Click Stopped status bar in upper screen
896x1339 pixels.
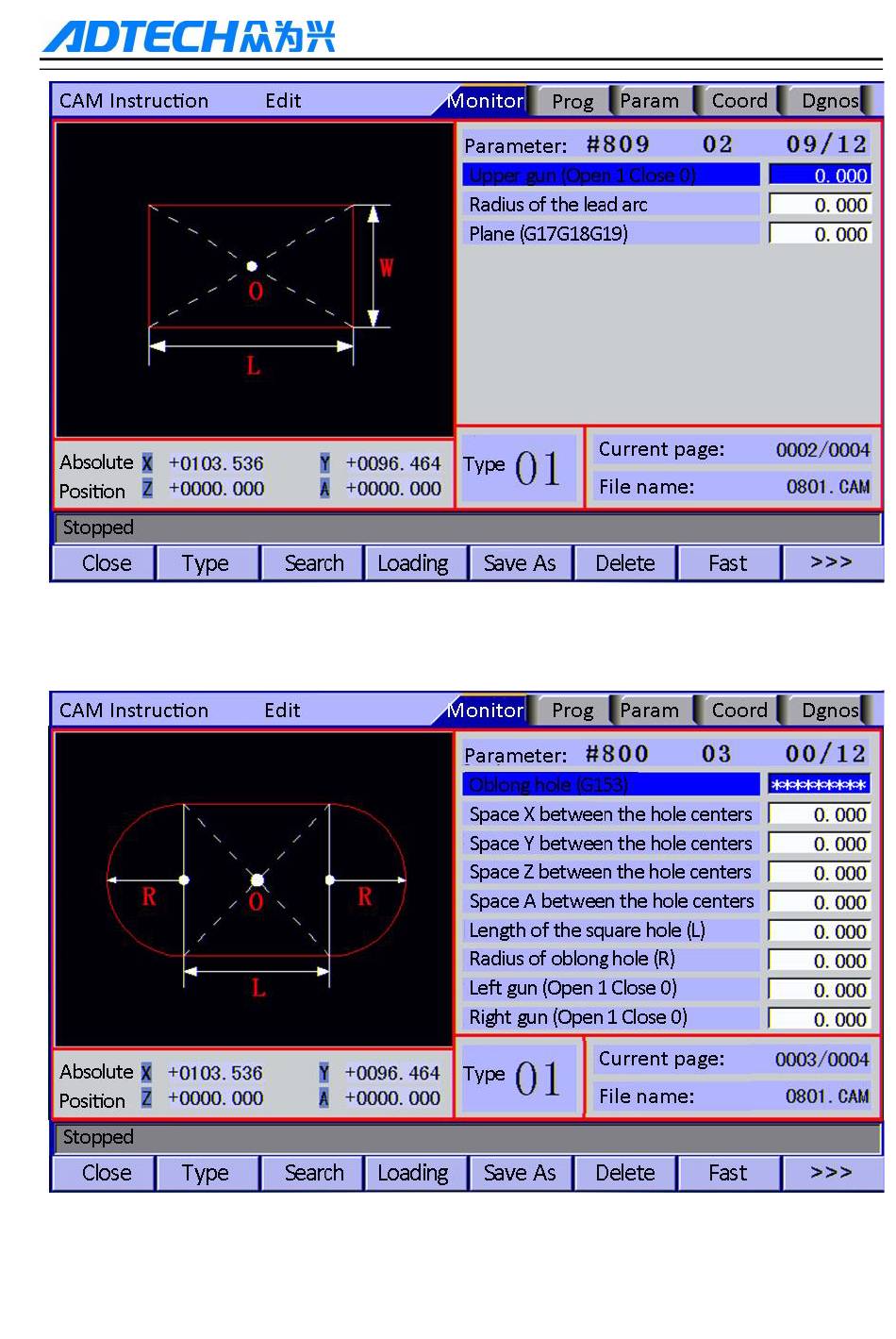467,527
